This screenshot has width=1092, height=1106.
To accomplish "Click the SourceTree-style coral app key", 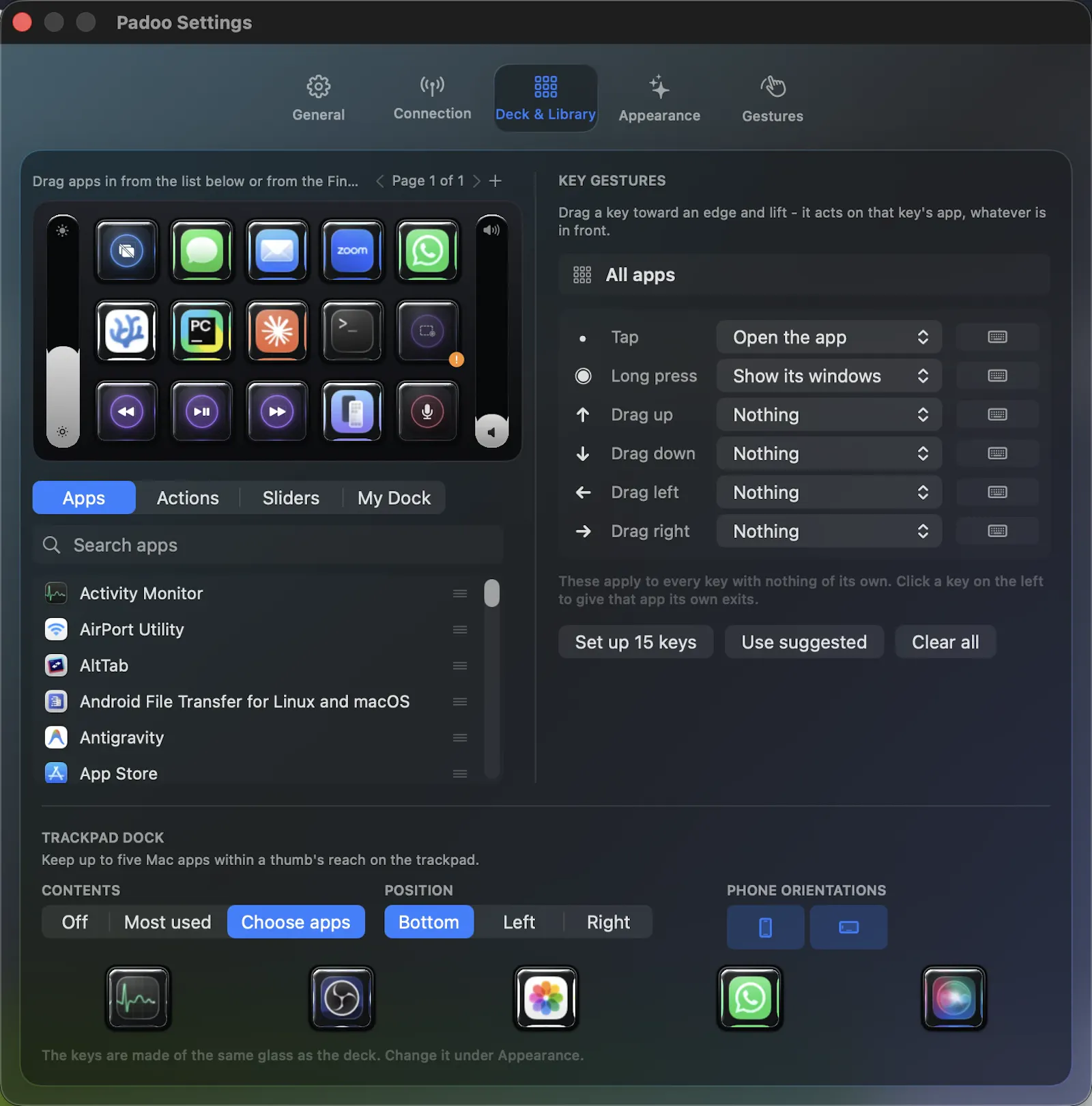I will pos(127,331).
